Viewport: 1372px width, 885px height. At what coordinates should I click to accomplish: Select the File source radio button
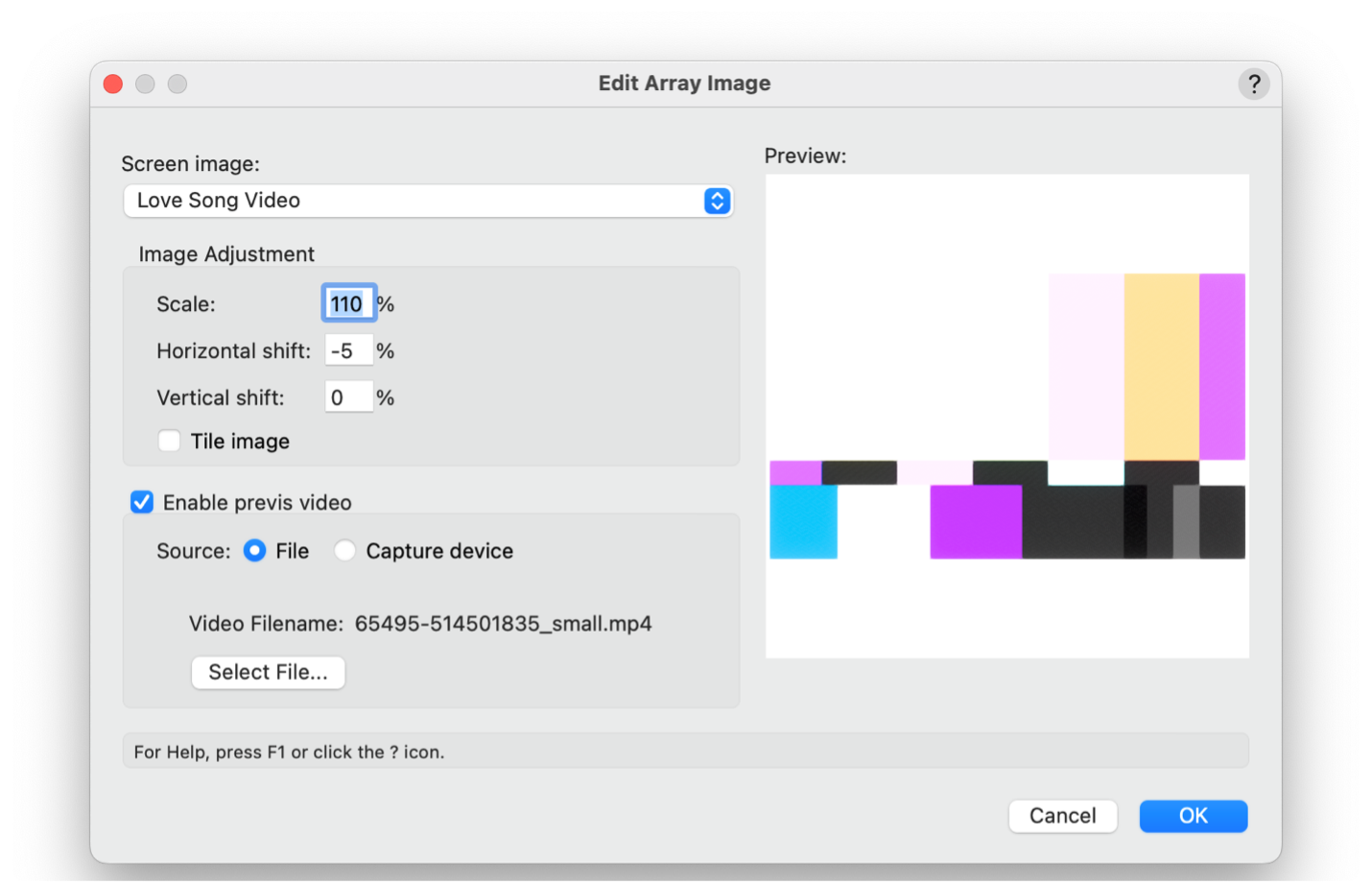coord(255,551)
